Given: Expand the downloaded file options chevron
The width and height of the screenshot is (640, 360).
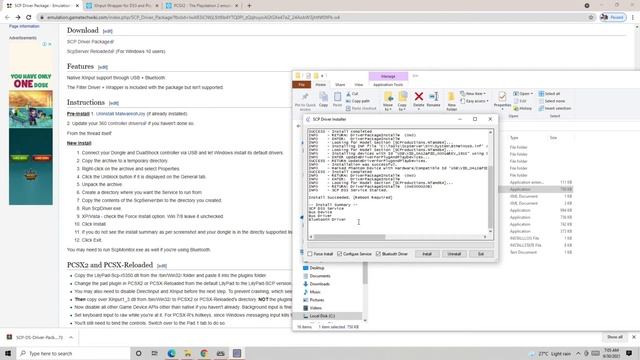Looking at the screenshot, I should [71, 338].
